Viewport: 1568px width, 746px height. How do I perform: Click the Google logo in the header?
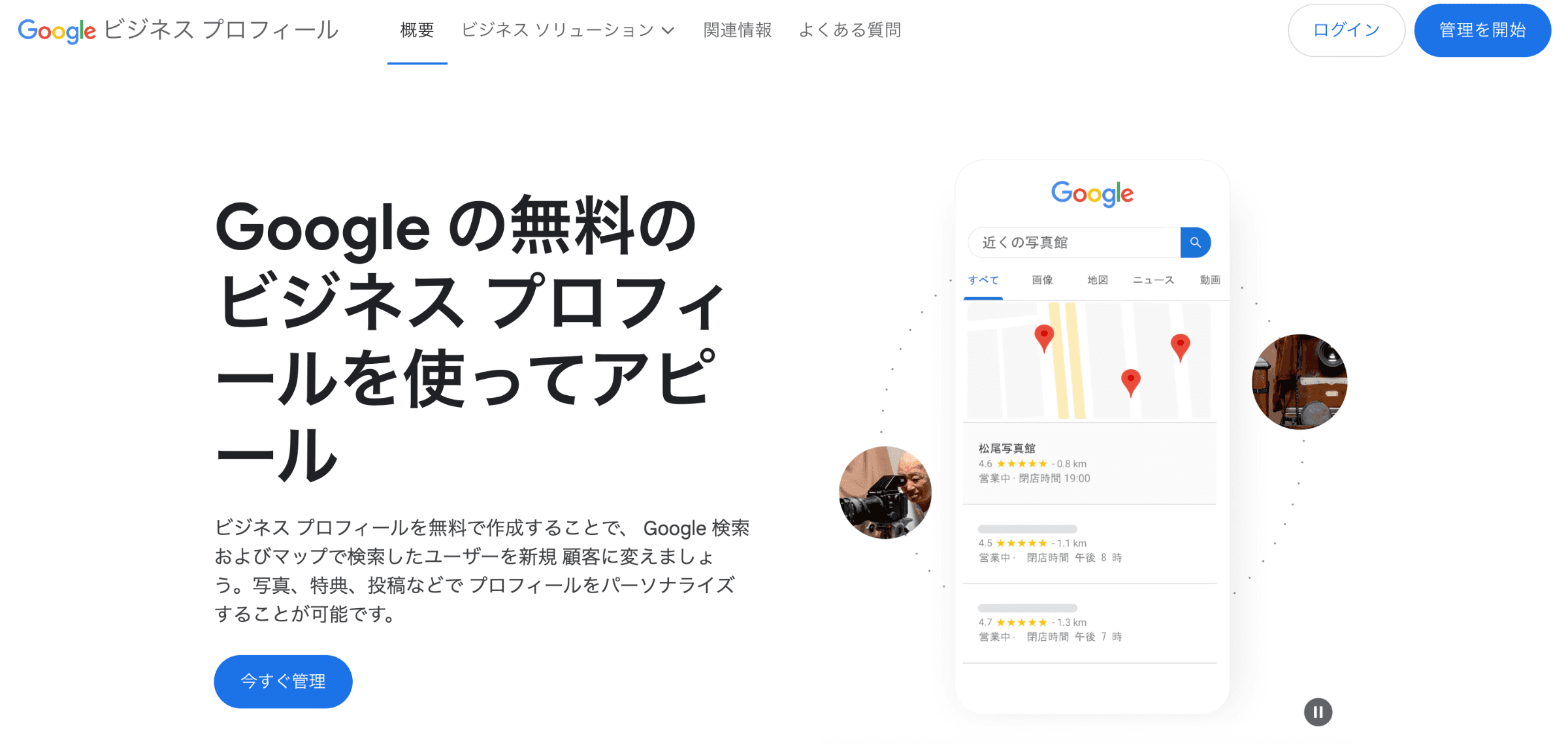pos(57,30)
